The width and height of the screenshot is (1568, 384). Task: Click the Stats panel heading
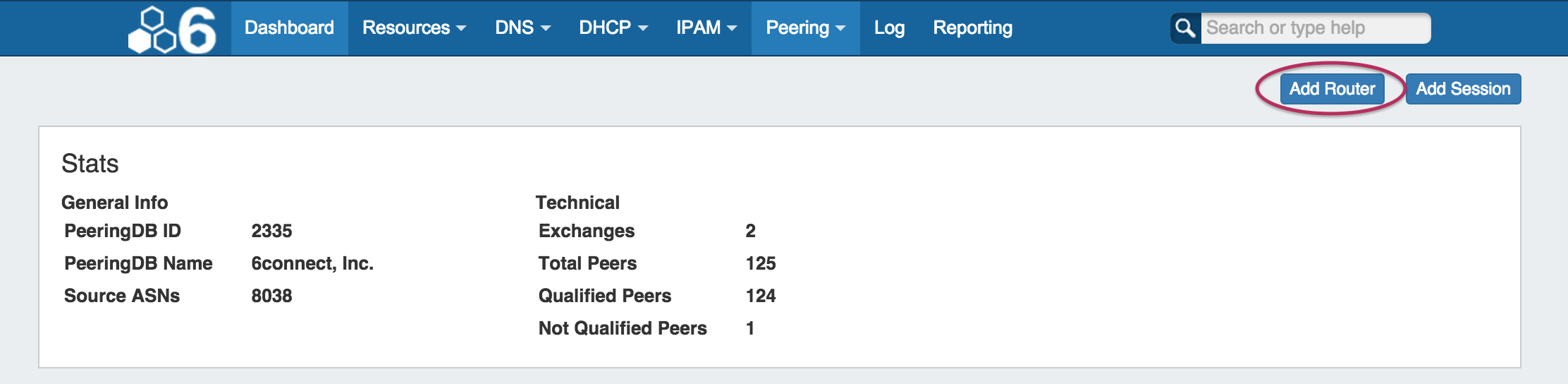click(x=90, y=164)
